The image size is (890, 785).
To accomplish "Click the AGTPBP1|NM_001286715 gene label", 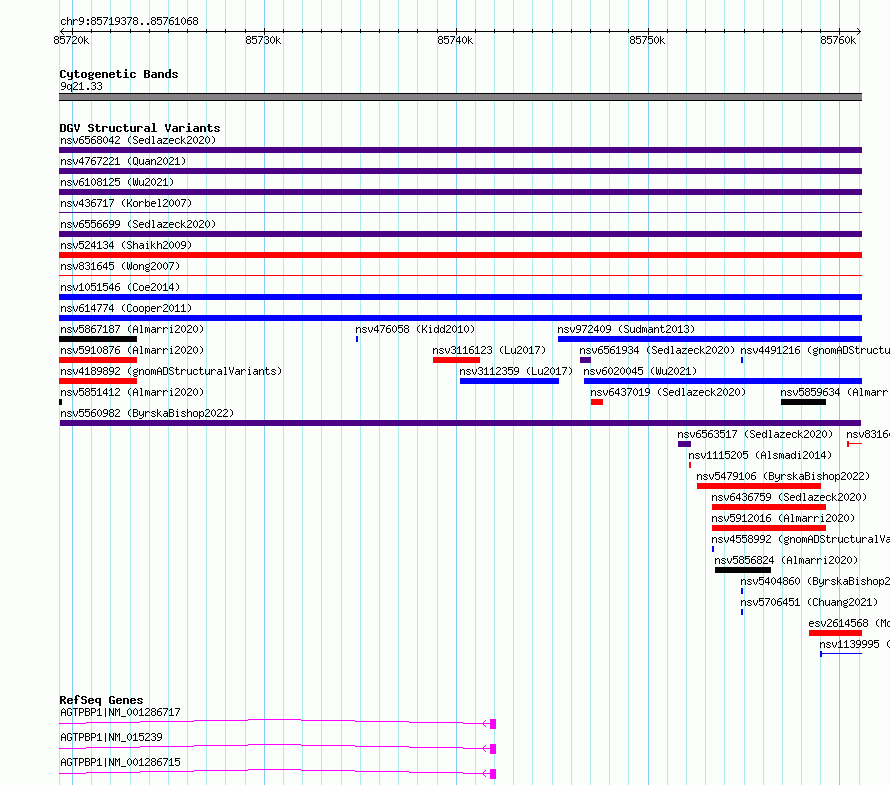I will click(120, 762).
